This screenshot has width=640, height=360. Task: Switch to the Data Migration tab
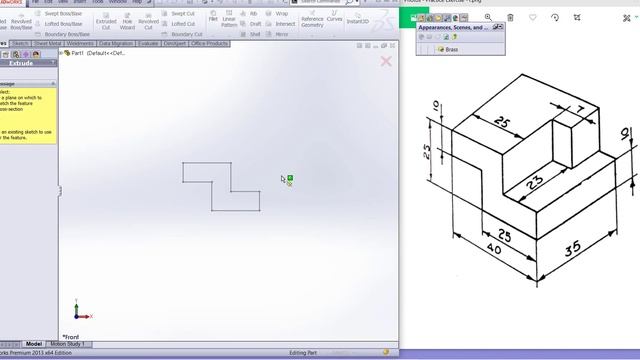pyautogui.click(x=116, y=44)
